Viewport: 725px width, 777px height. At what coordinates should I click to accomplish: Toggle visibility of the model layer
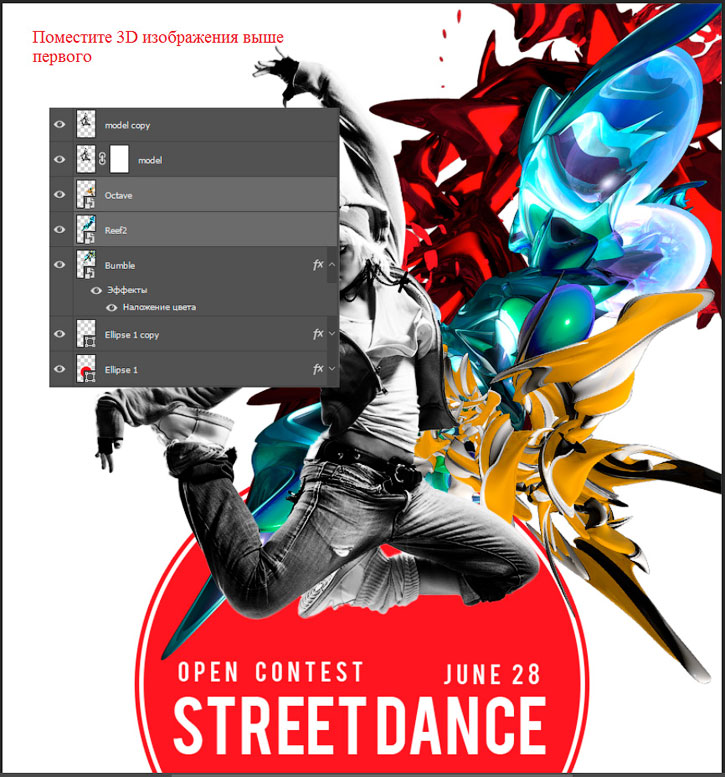click(x=59, y=159)
